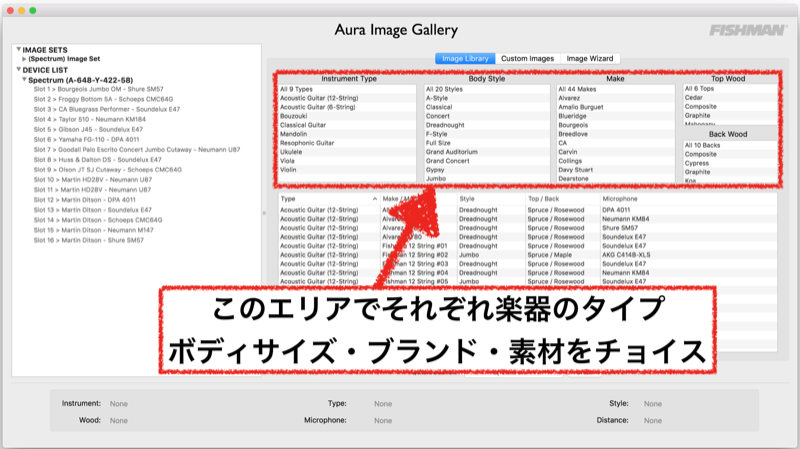Select the result row with Shure SM57 microphone
The image size is (800, 449).
[x=528, y=228]
